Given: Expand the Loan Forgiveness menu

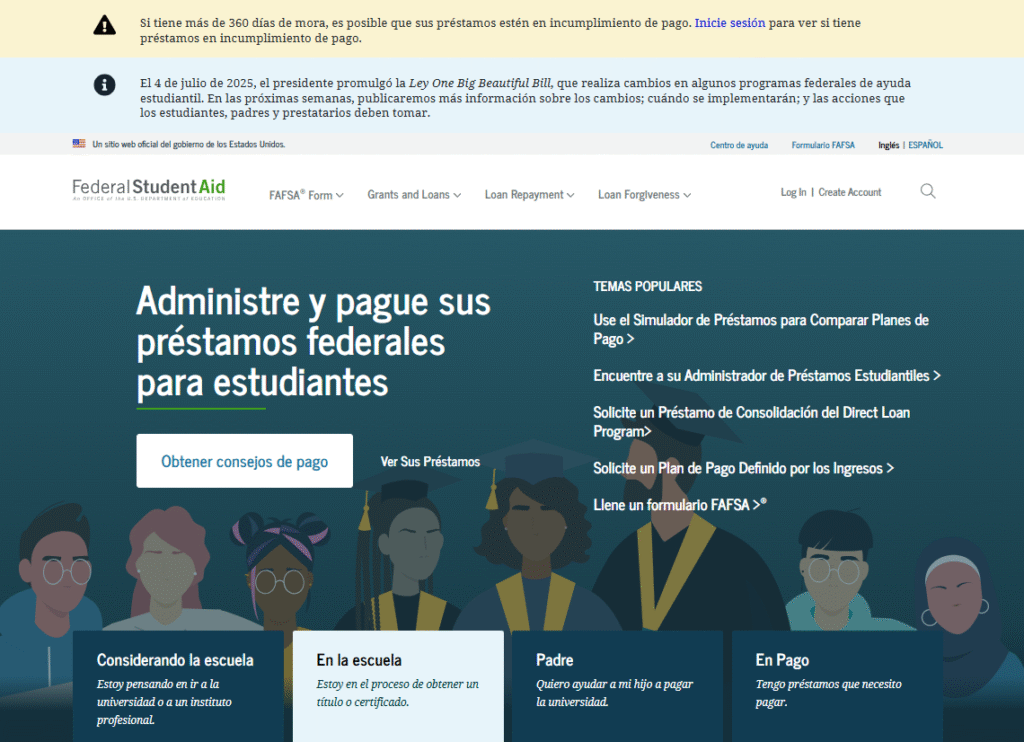Looking at the screenshot, I should (645, 195).
